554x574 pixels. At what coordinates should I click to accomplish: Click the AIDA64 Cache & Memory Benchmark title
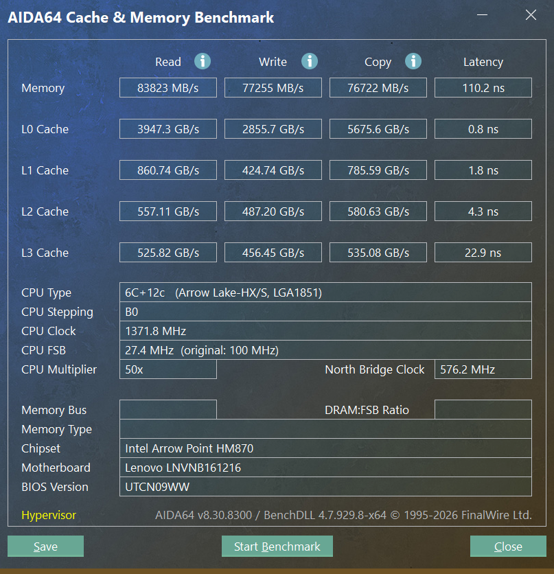(x=141, y=17)
